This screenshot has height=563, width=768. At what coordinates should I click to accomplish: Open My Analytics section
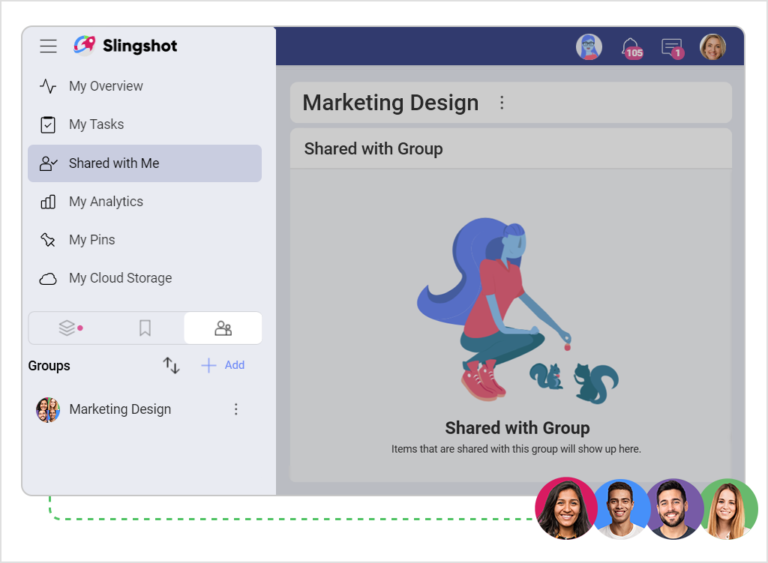click(144, 201)
